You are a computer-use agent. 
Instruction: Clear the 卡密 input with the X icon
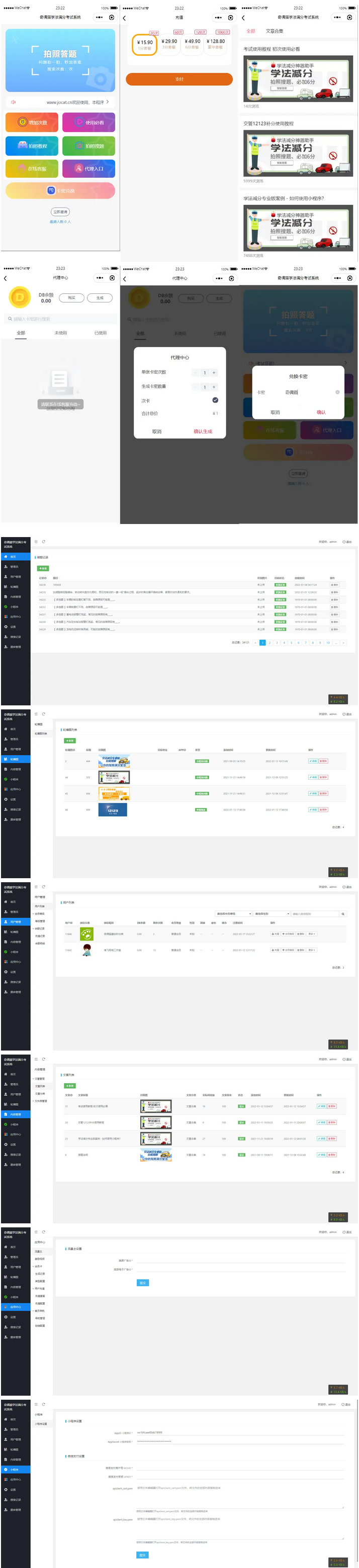[x=337, y=392]
